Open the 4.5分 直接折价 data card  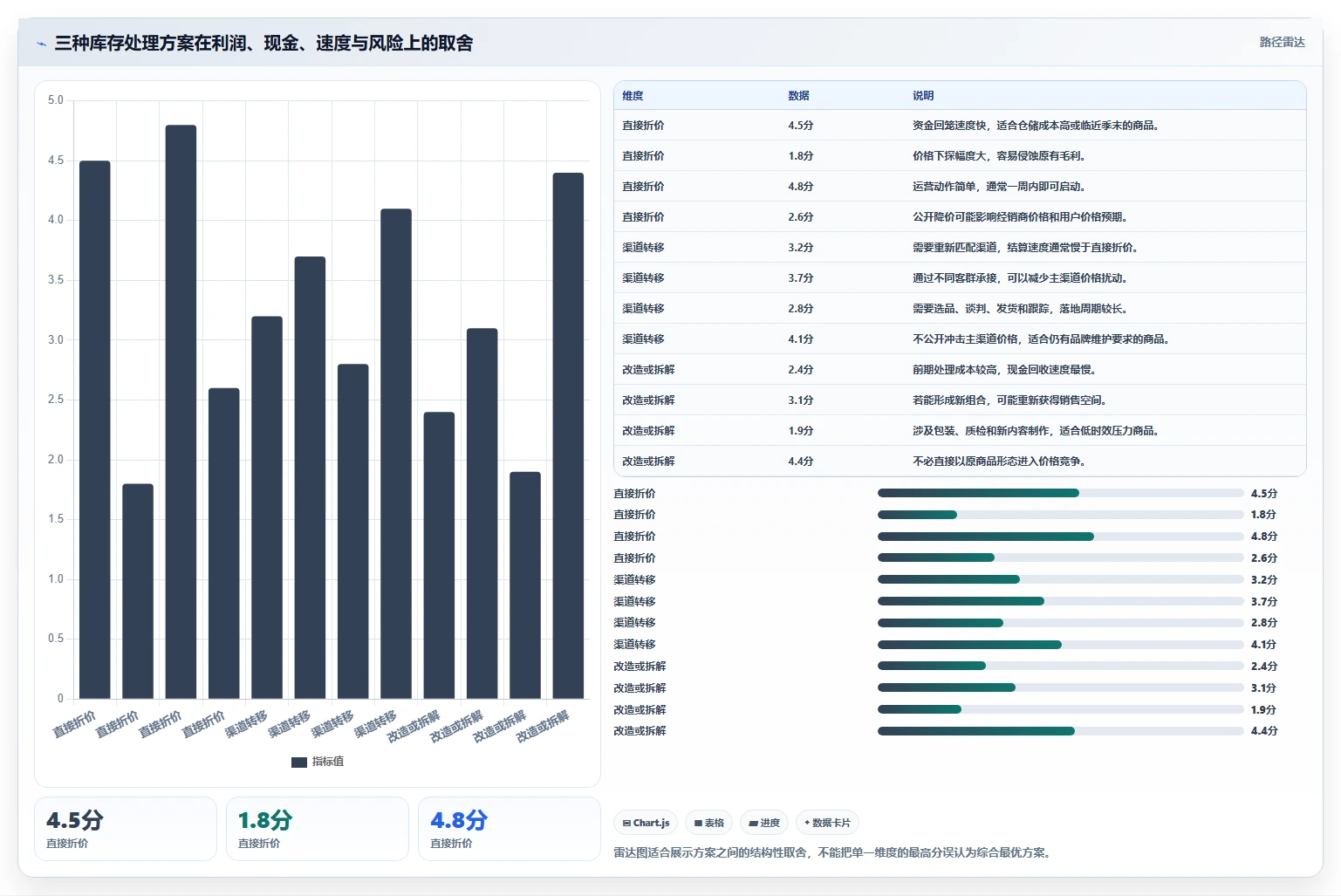(126, 829)
